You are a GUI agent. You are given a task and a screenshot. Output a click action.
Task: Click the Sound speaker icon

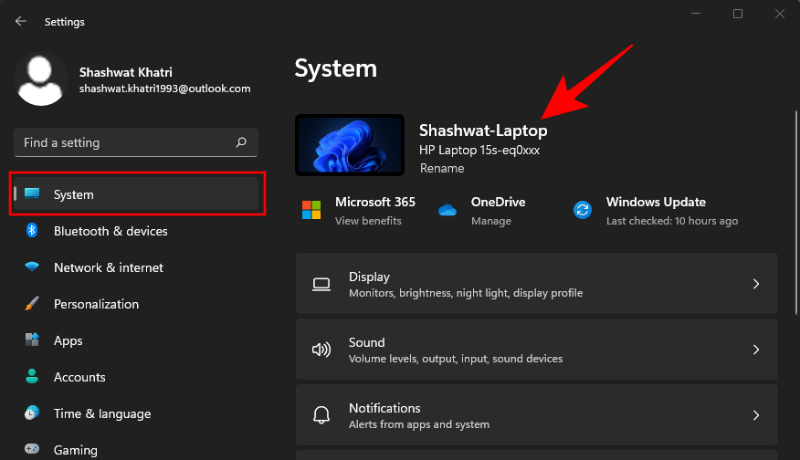pyautogui.click(x=322, y=350)
